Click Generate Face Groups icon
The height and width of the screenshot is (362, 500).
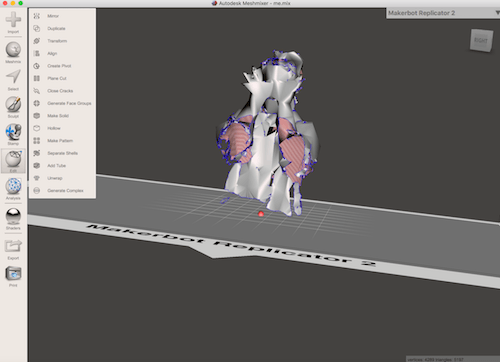pos(37,103)
